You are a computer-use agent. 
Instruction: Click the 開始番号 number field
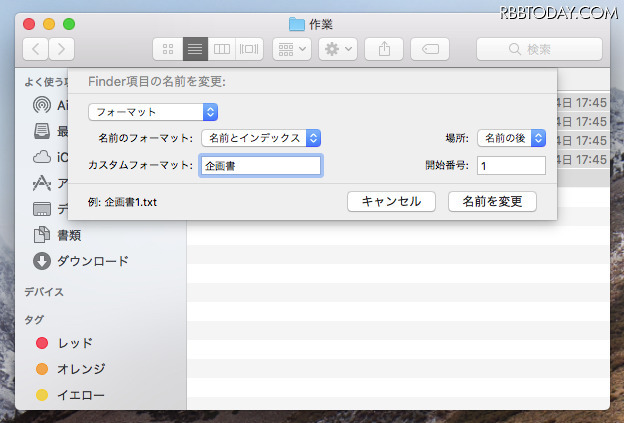tap(511, 165)
